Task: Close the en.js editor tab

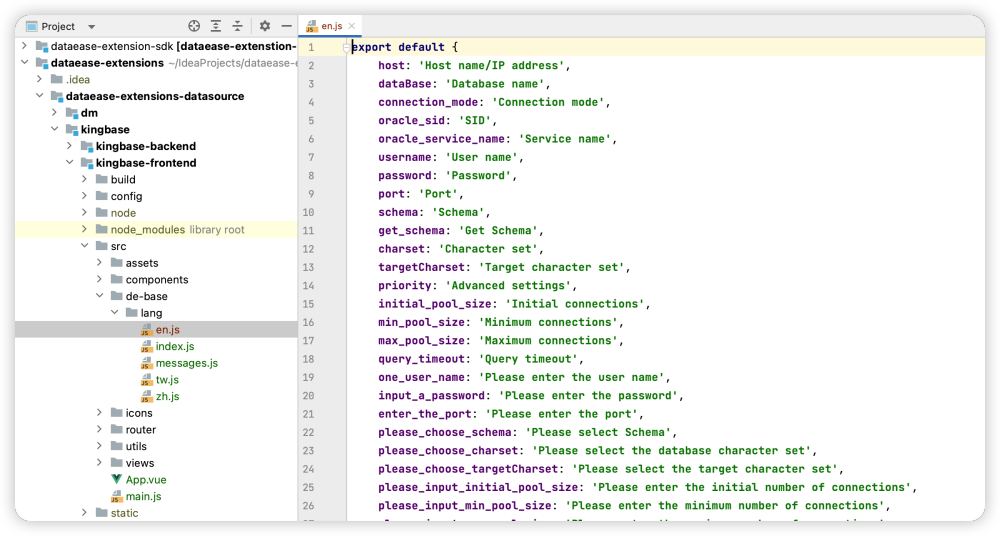Action: point(351,26)
